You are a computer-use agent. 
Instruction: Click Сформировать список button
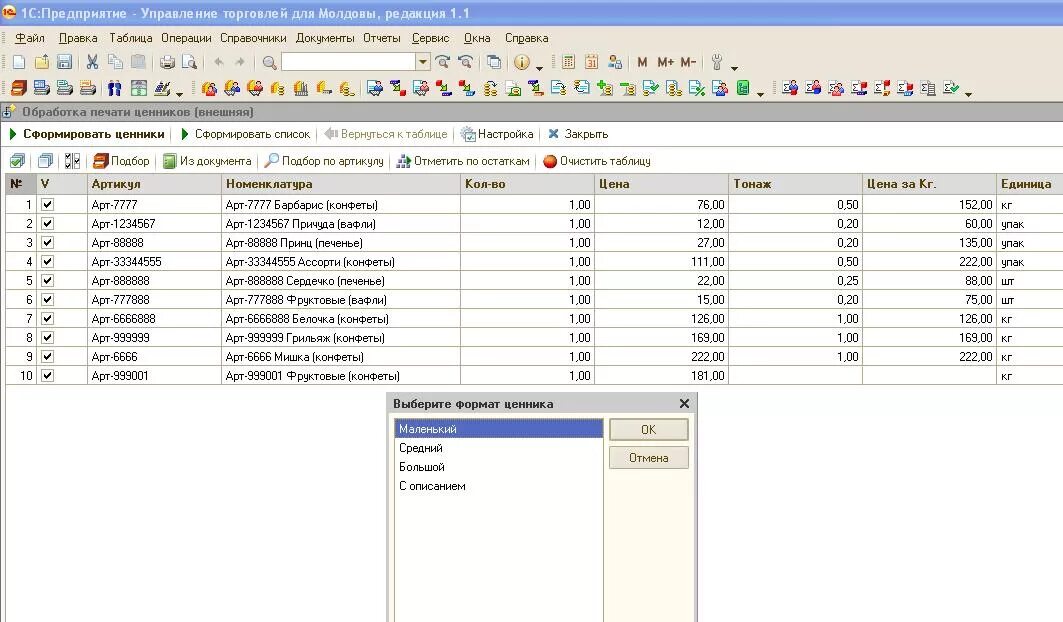tap(245, 134)
